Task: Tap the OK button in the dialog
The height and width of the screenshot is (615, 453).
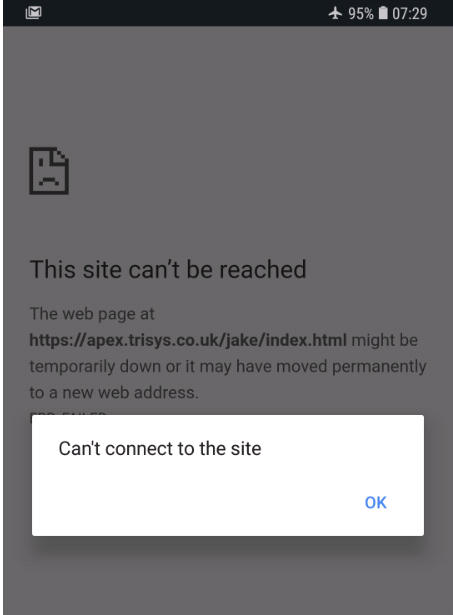Action: [x=375, y=502]
